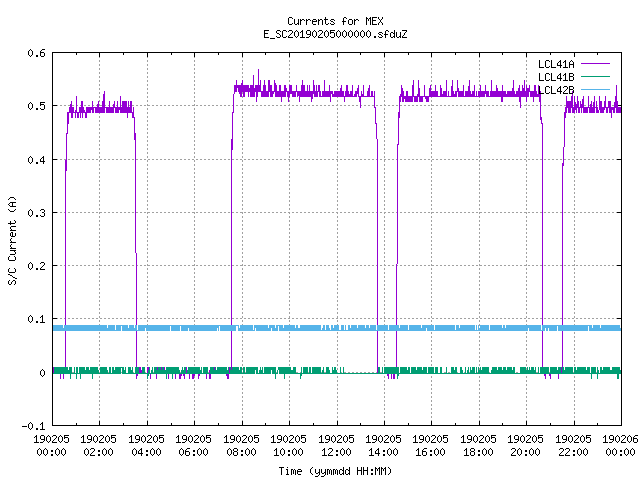Select the LCL42B legend label

tap(556, 90)
